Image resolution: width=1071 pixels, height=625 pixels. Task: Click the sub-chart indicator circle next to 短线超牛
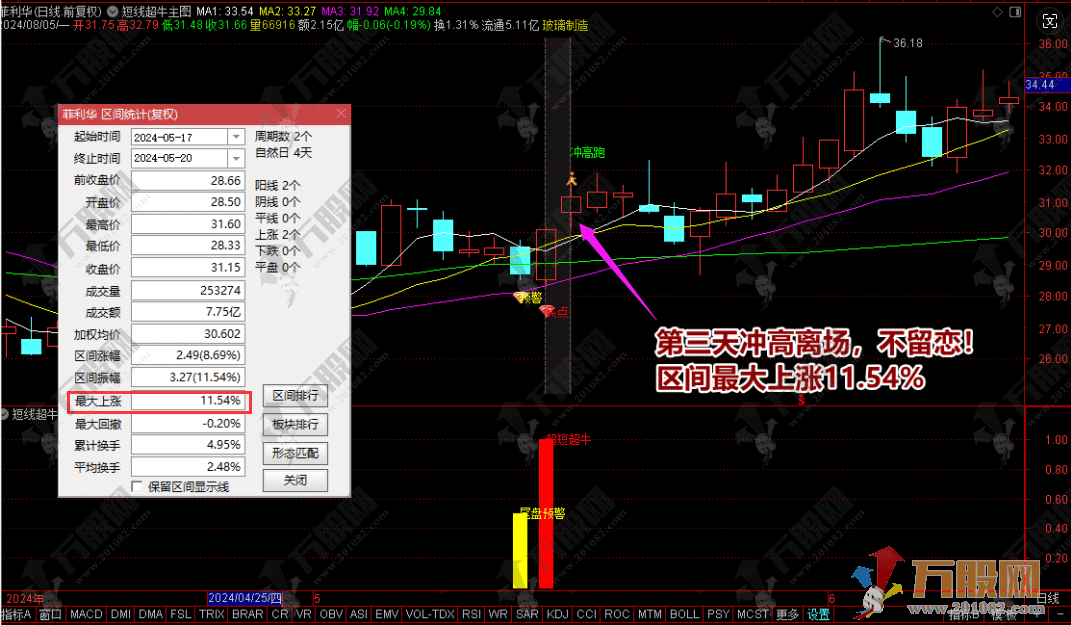pyautogui.click(x=4, y=414)
